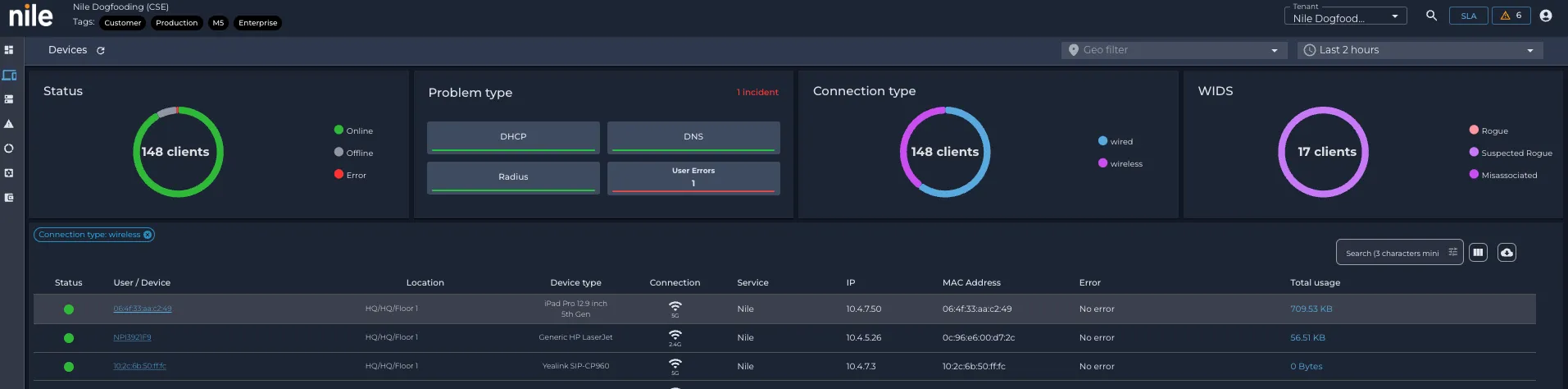
Task: Click the wifi icon for 06:4f:33:aa:c2:49 row
Action: click(x=675, y=307)
